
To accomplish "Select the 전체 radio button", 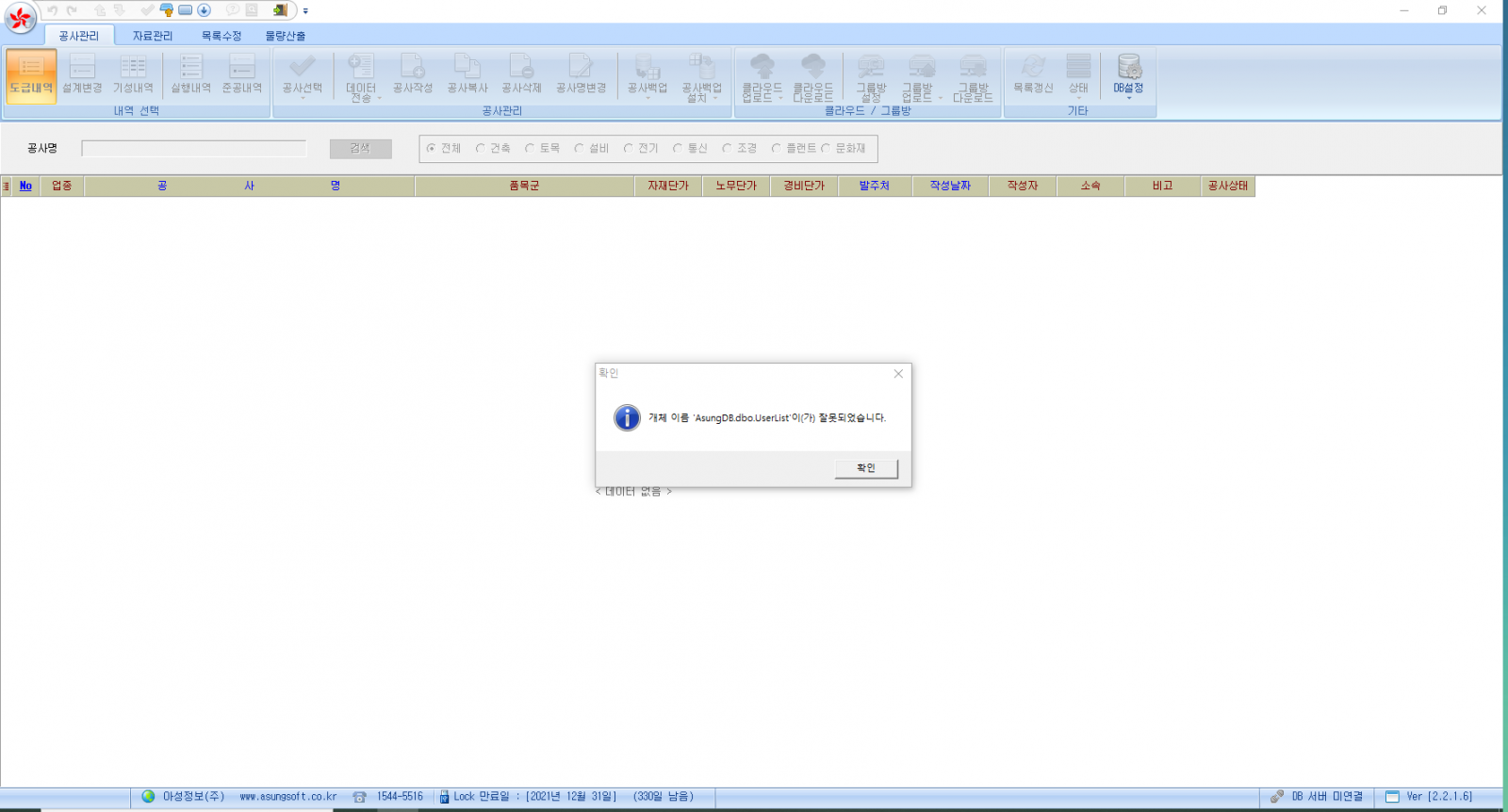I will (432, 149).
